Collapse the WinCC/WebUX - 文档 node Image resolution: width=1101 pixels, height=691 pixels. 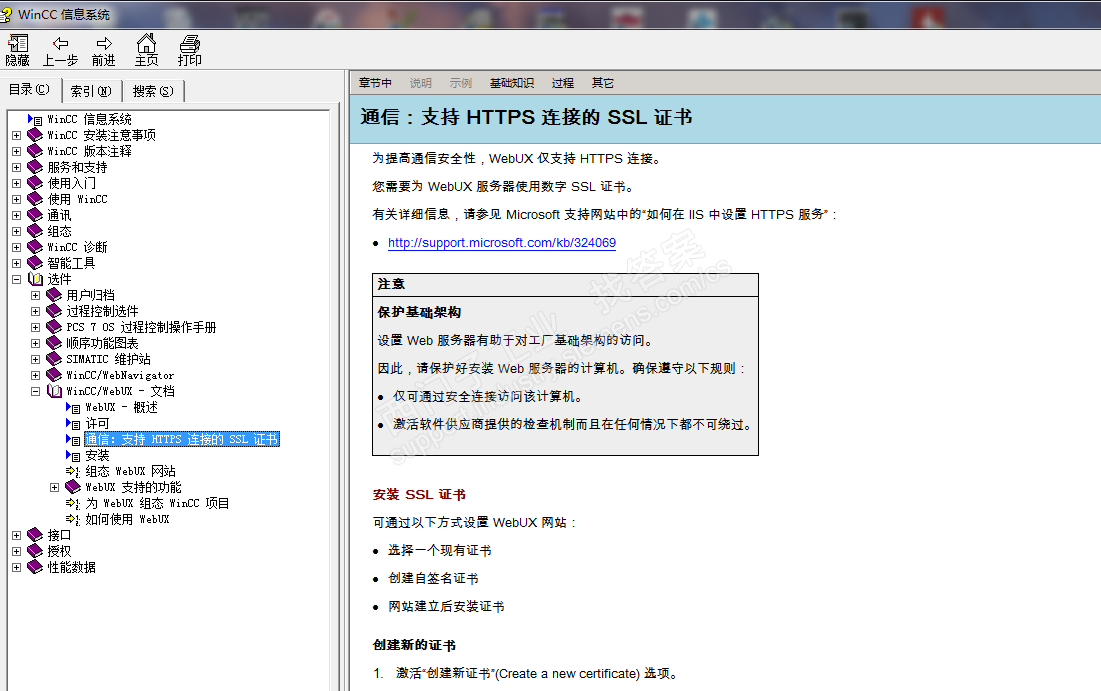[x=36, y=392]
